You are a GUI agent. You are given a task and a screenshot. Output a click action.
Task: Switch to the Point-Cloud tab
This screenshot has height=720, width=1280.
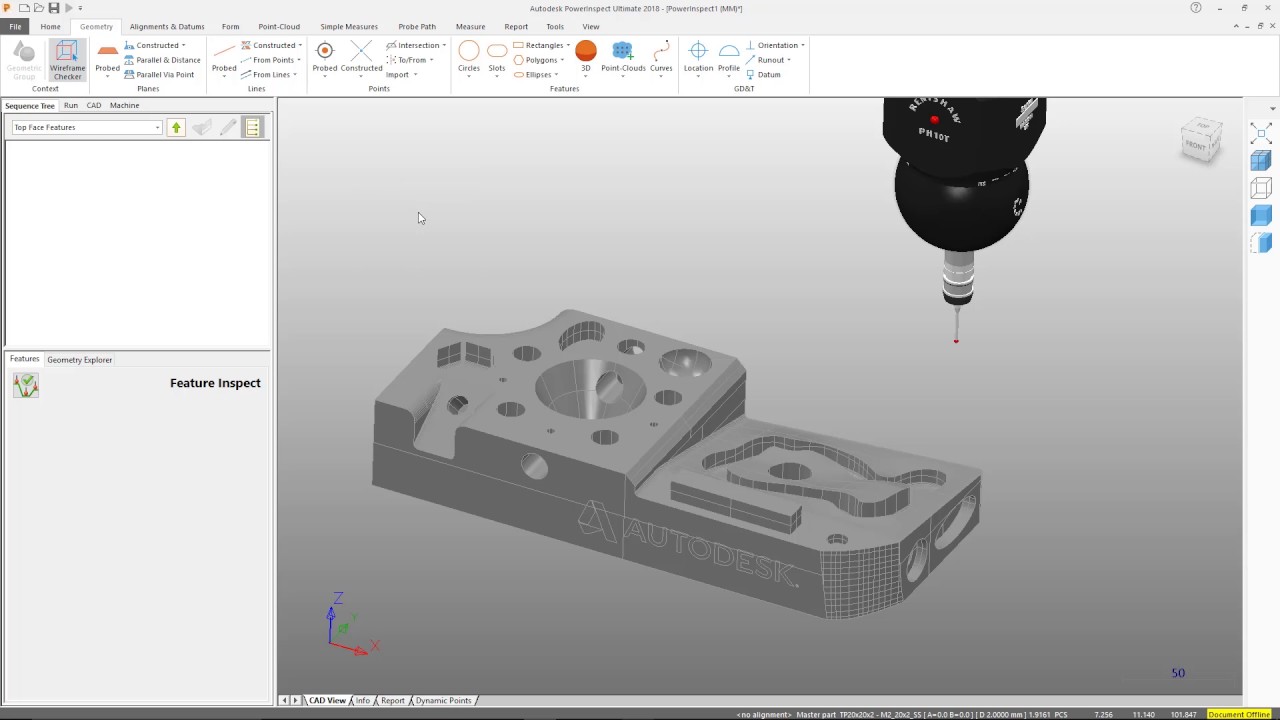click(x=279, y=27)
